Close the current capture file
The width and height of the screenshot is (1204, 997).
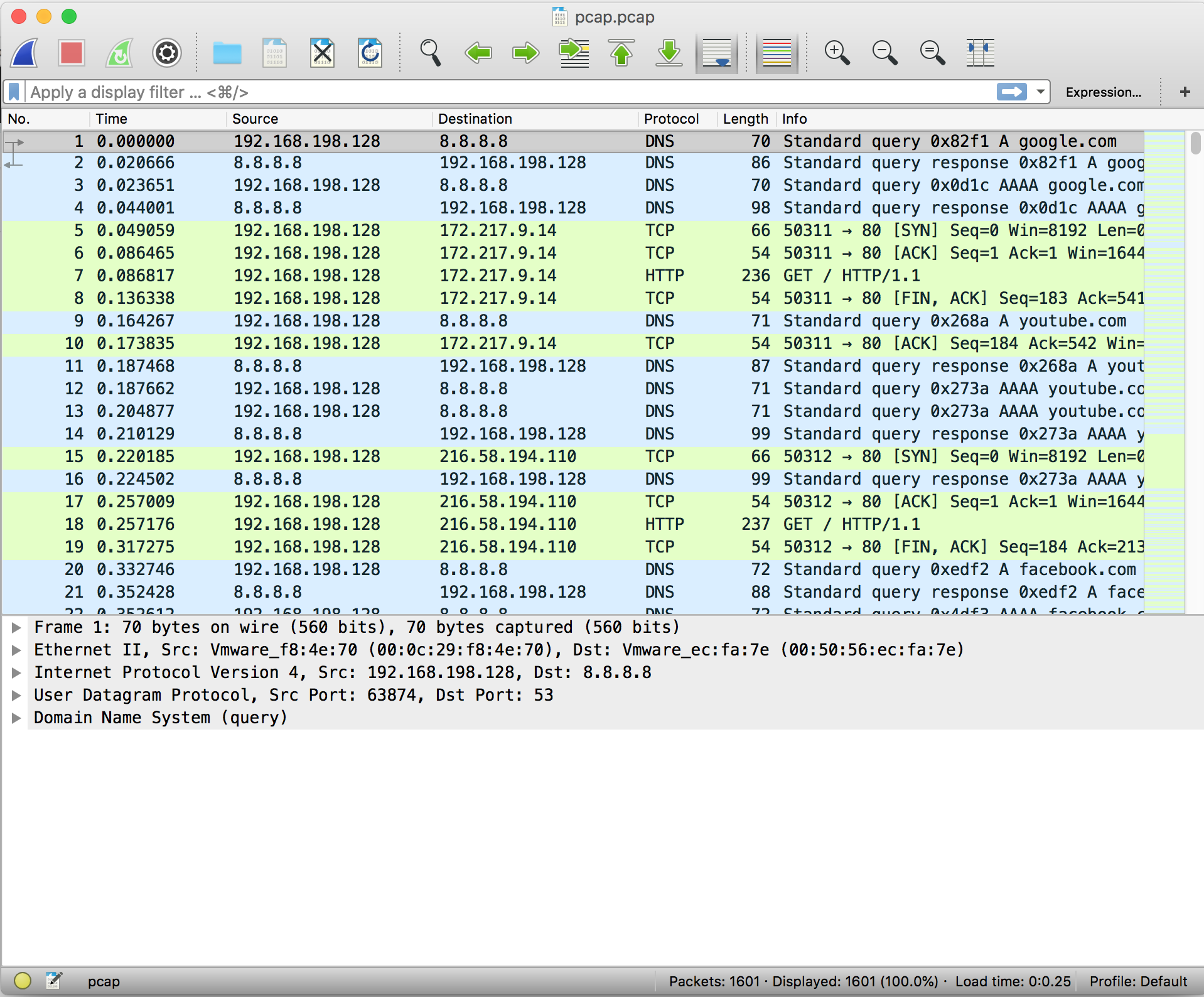pos(322,53)
